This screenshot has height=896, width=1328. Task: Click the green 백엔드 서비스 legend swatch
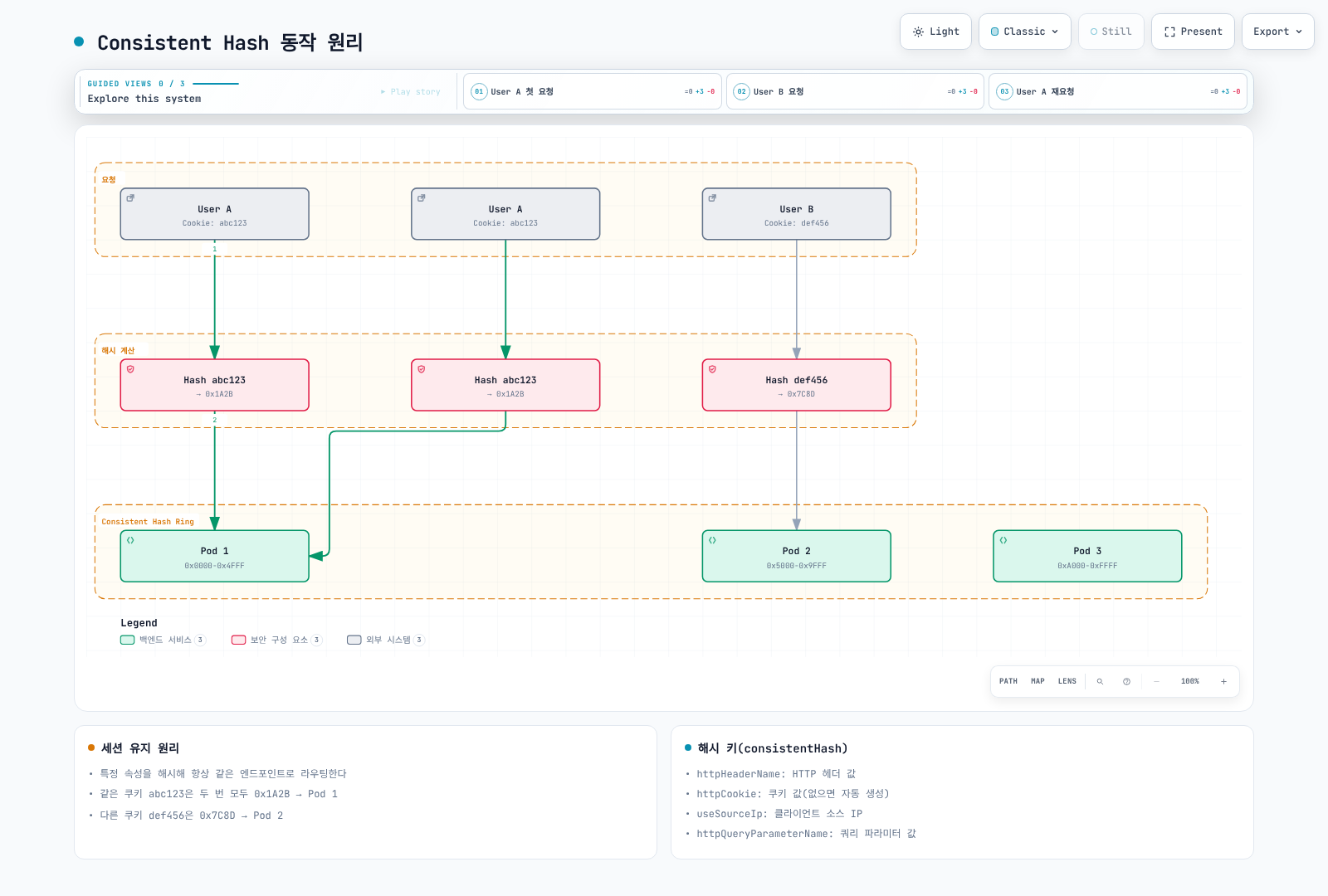point(127,640)
